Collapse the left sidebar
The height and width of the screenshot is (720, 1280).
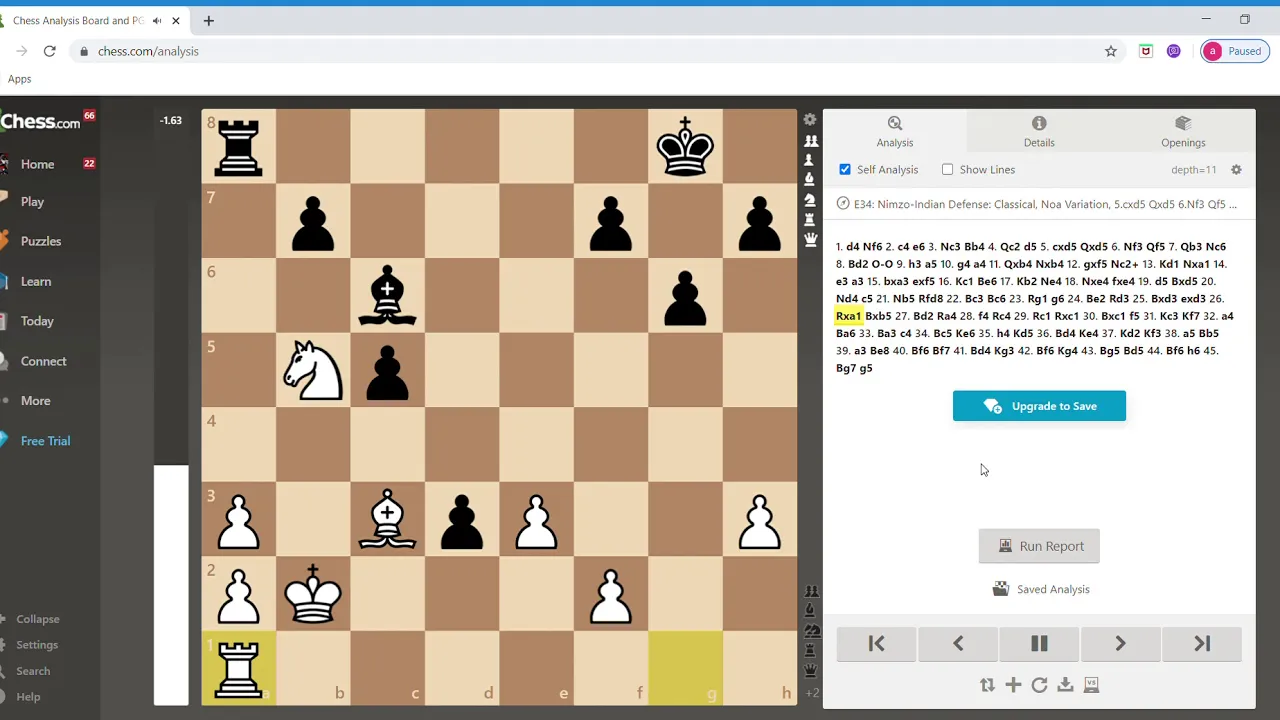[37, 619]
